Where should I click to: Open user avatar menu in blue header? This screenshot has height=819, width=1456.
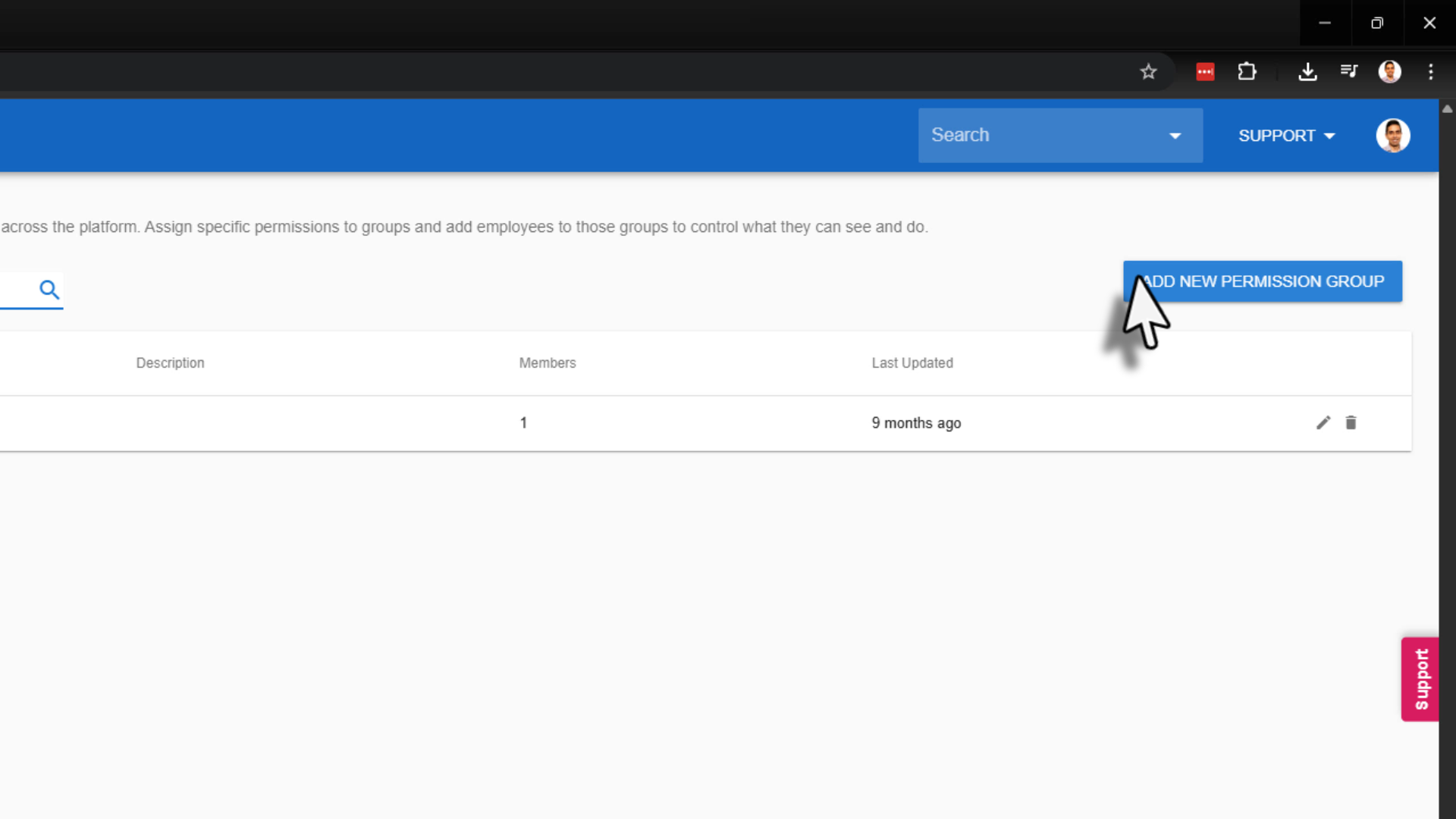pos(1393,136)
